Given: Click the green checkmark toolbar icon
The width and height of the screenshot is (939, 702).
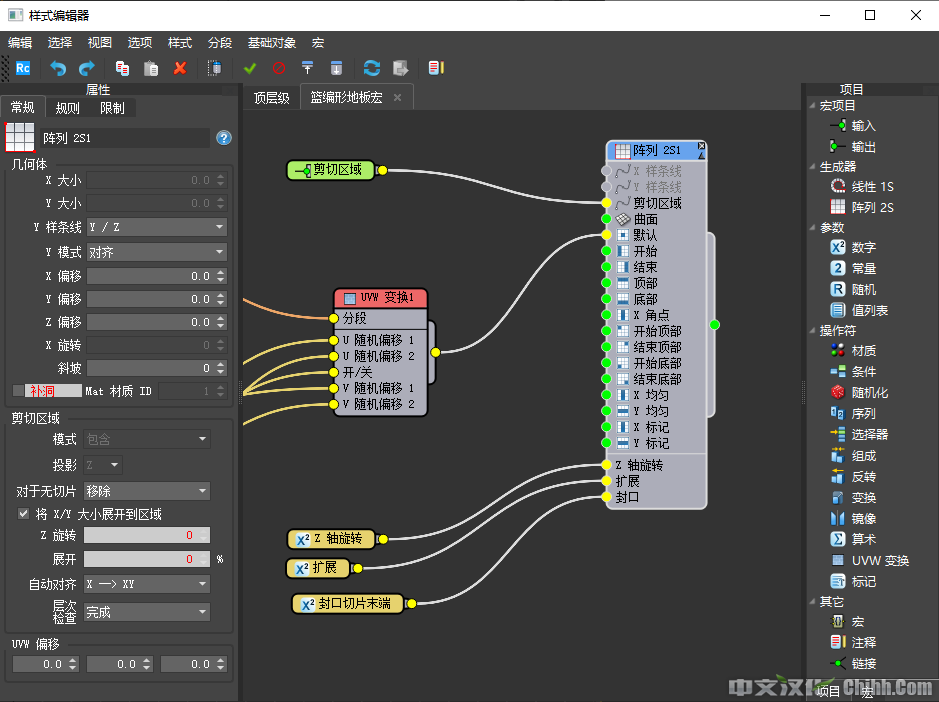Looking at the screenshot, I should tap(250, 68).
